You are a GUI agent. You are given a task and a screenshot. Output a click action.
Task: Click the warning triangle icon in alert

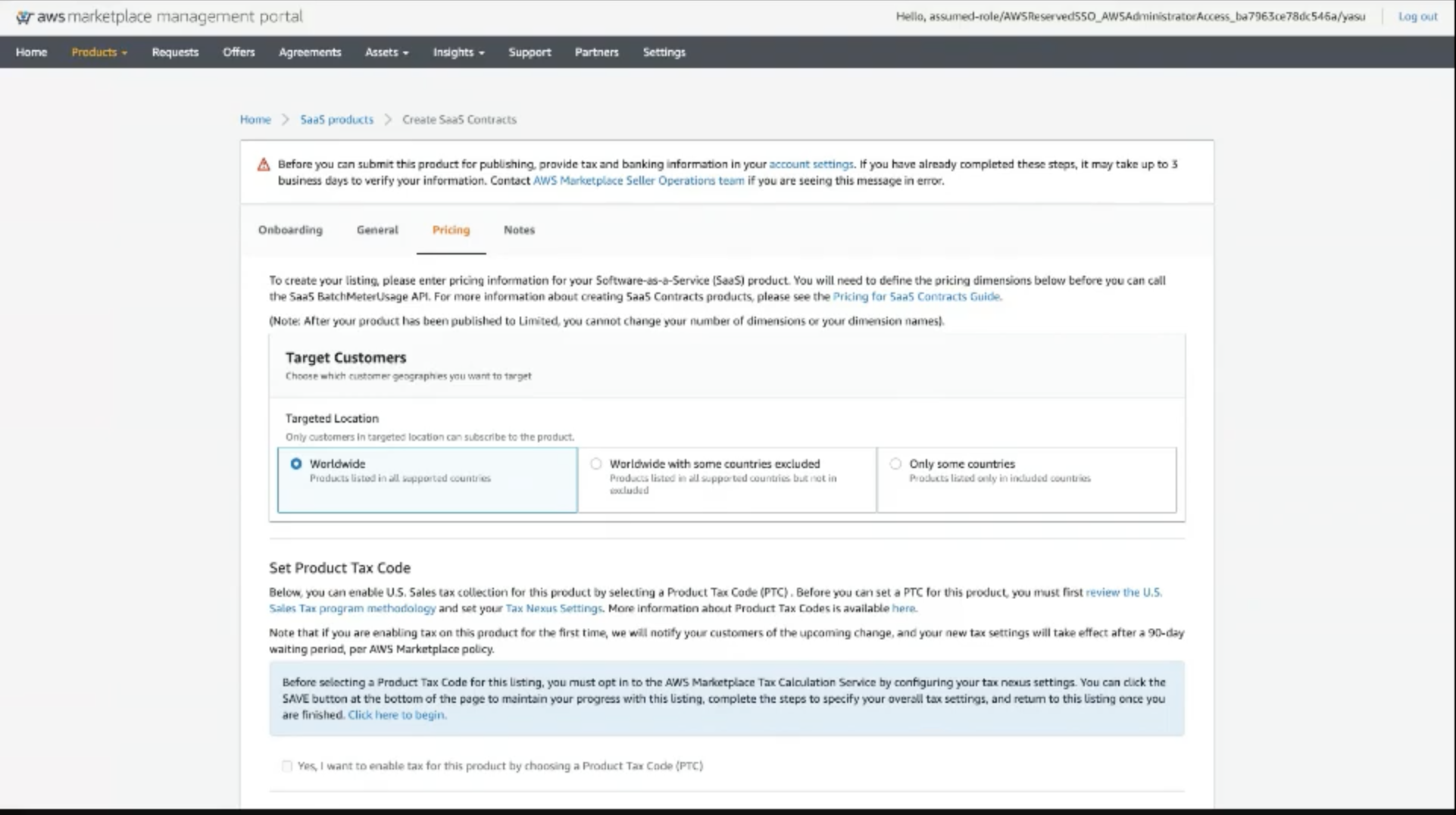coord(264,164)
